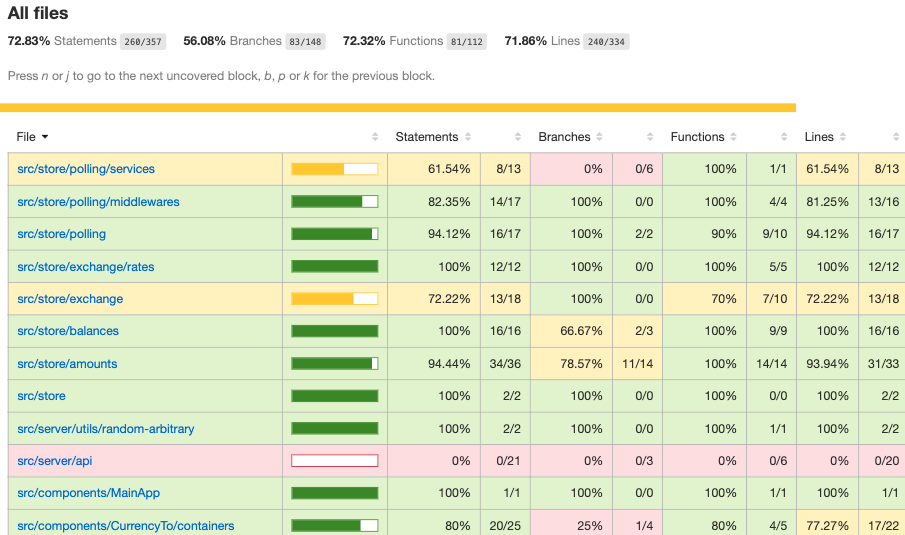Open src/store/polling/middlewares link
The height and width of the screenshot is (535, 905).
pos(98,202)
